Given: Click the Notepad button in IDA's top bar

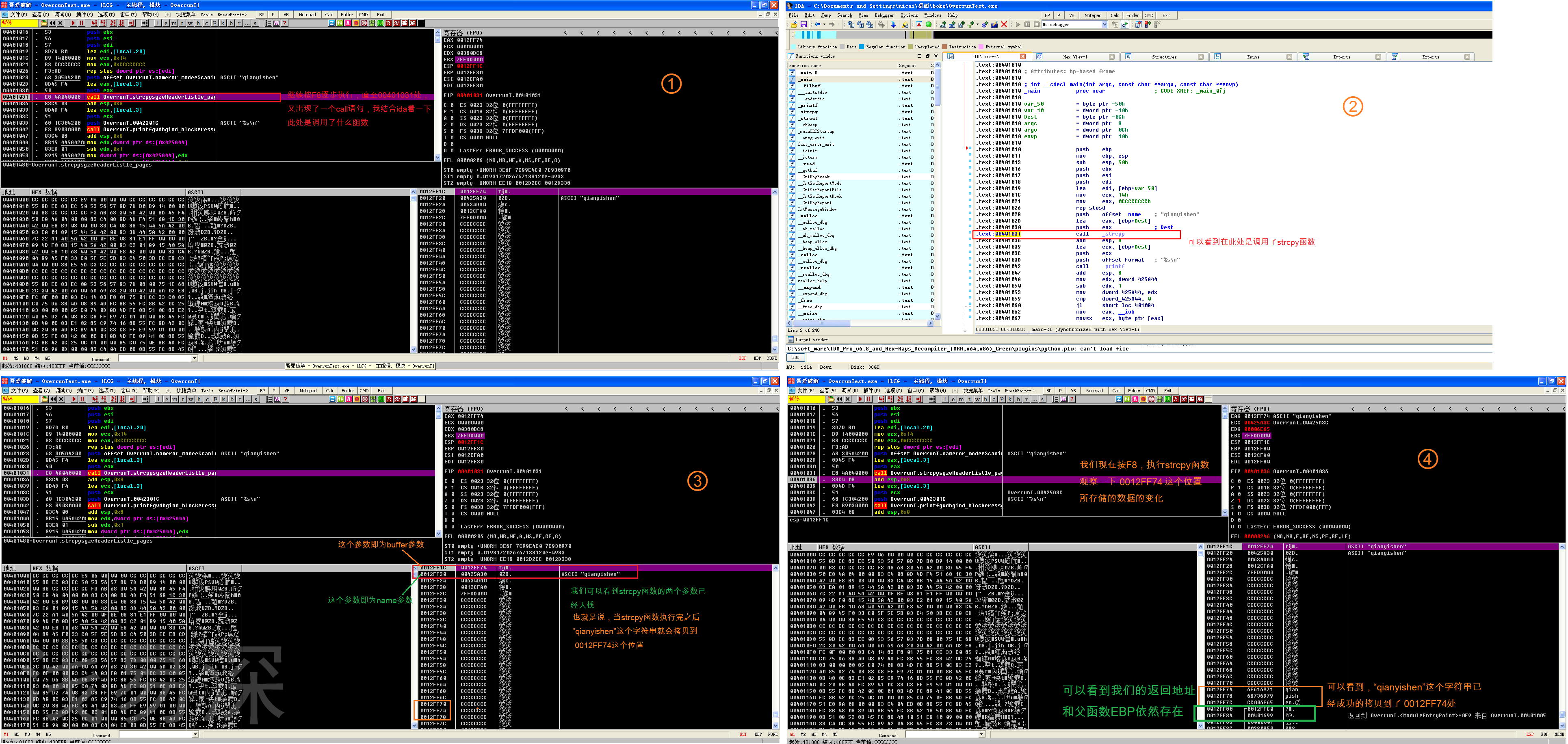Looking at the screenshot, I should (1093, 15).
